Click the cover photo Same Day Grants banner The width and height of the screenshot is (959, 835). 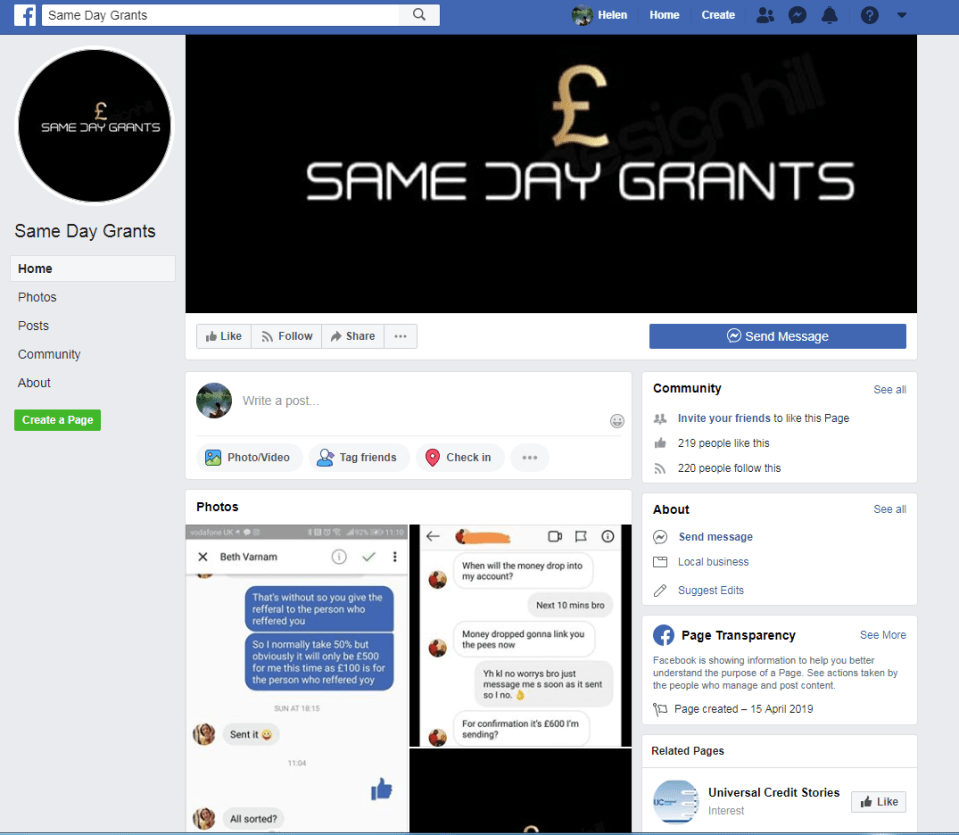(551, 174)
